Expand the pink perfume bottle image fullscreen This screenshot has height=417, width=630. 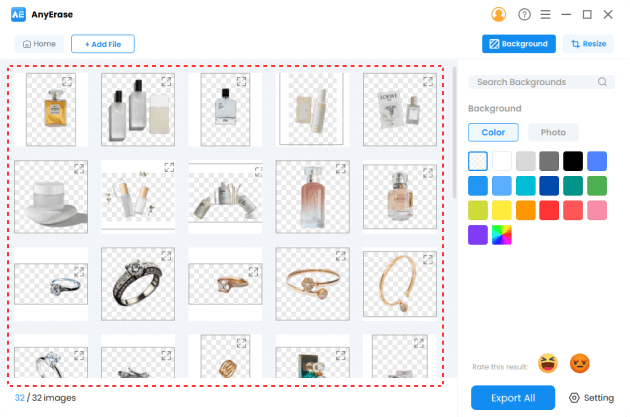tap(341, 169)
